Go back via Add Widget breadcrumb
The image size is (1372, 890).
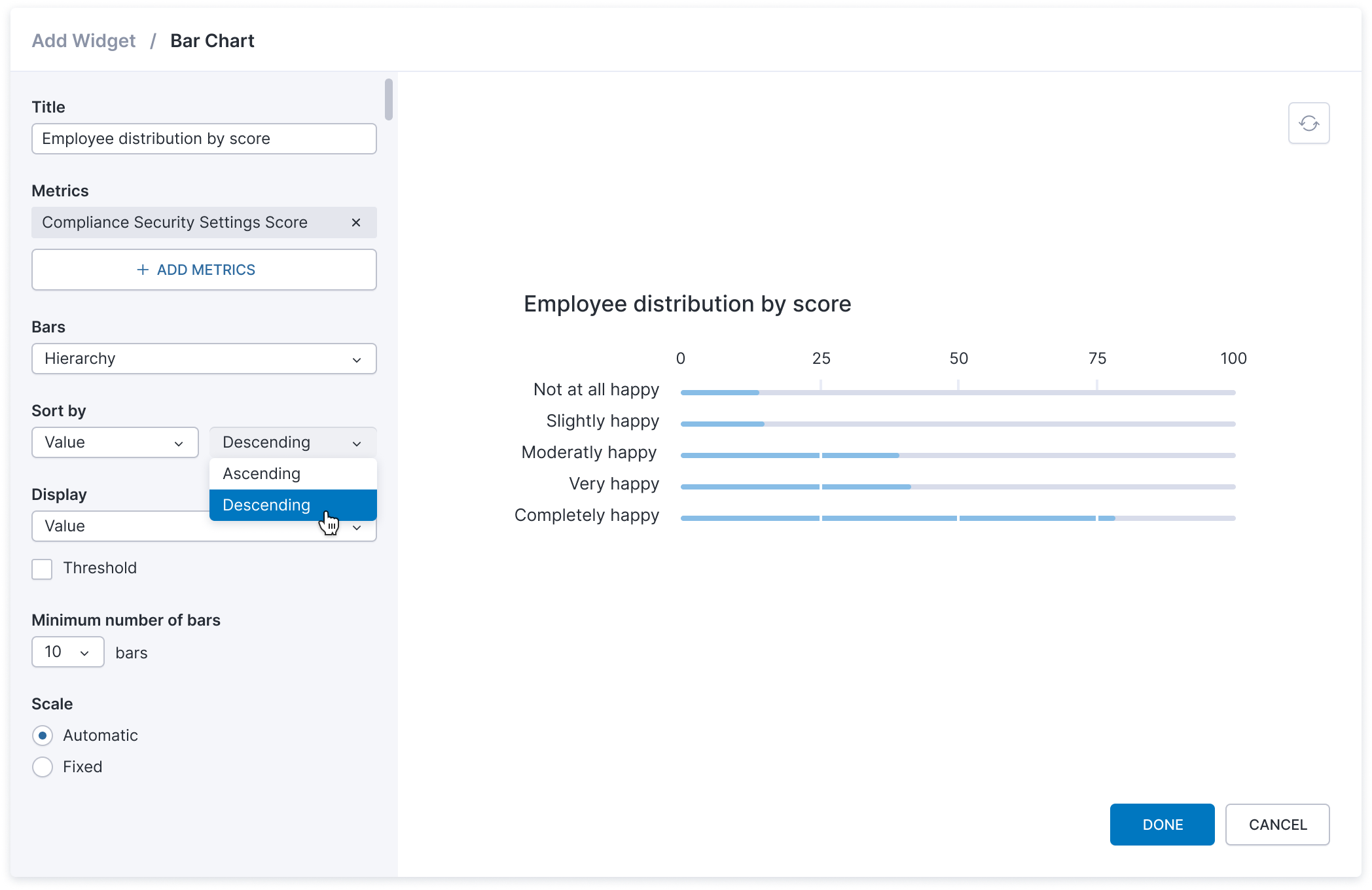click(84, 41)
